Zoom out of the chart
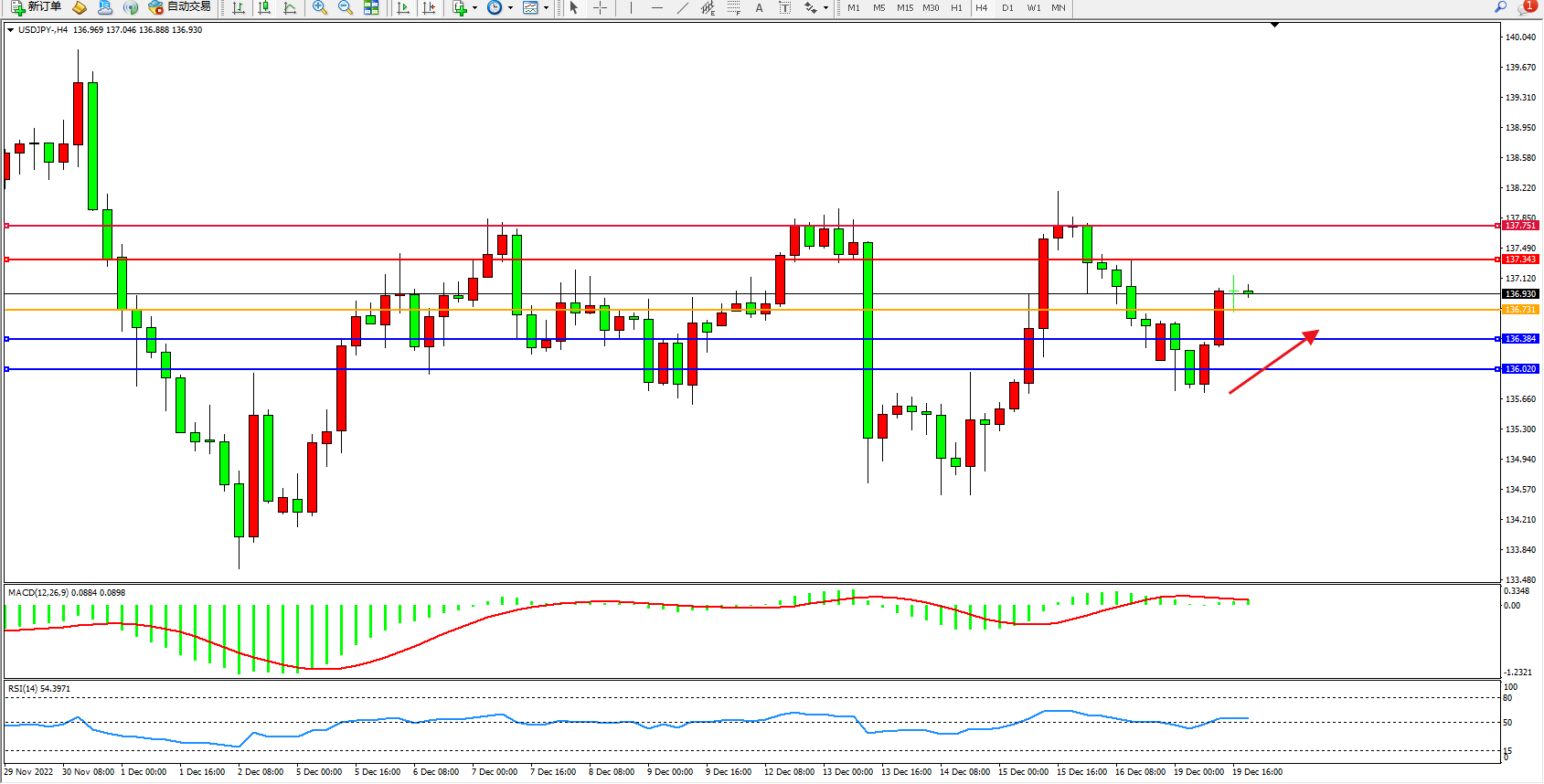Image resolution: width=1544 pixels, height=784 pixels. 346,7
